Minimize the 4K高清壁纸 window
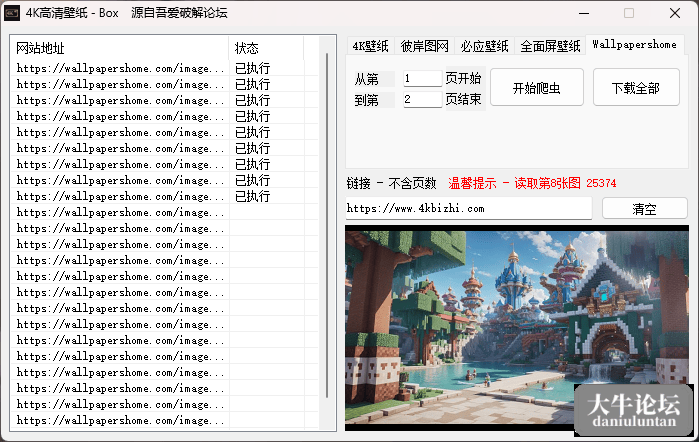The height and width of the screenshot is (442, 699). (584, 13)
